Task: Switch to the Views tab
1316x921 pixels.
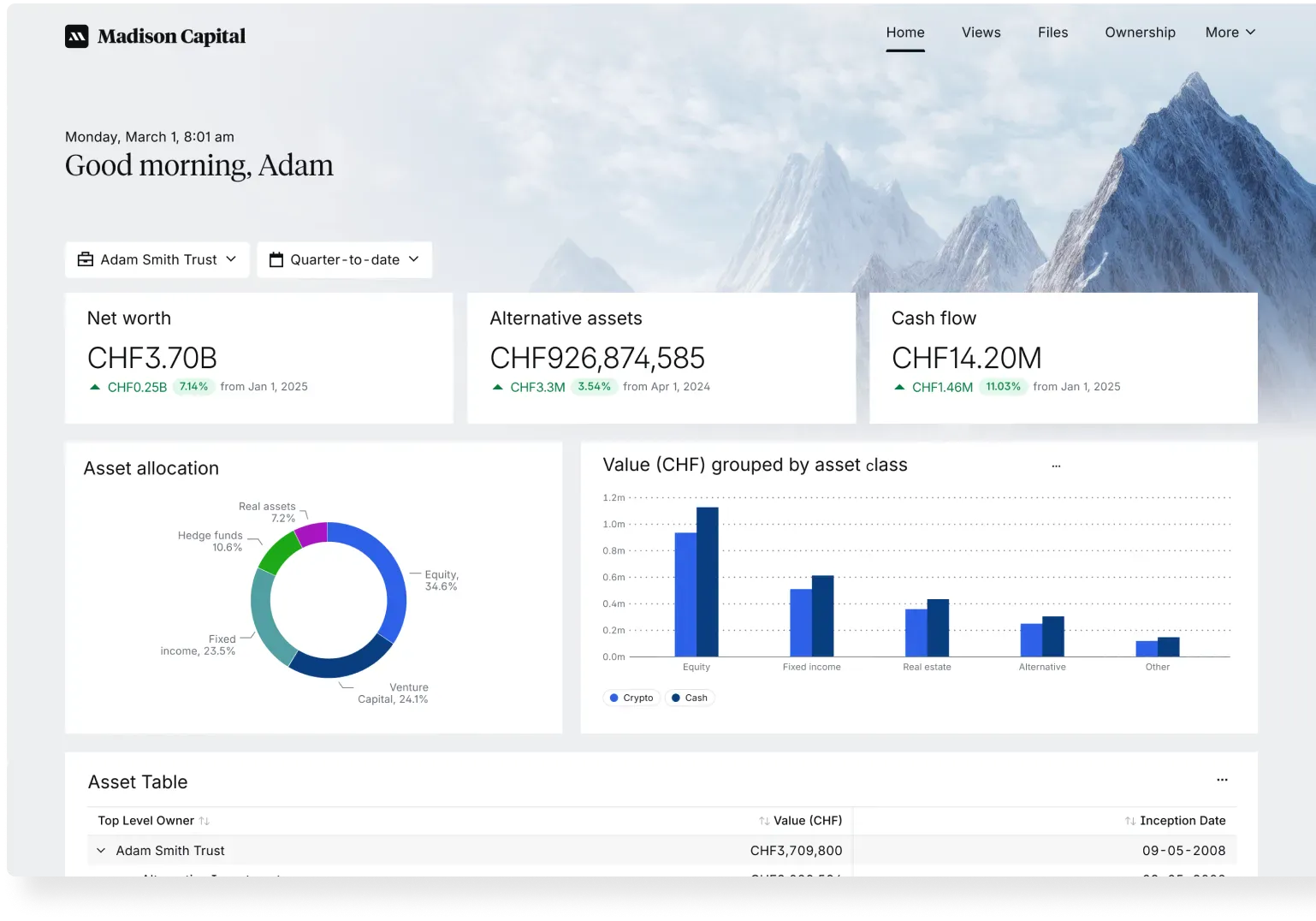Action: coord(981,33)
